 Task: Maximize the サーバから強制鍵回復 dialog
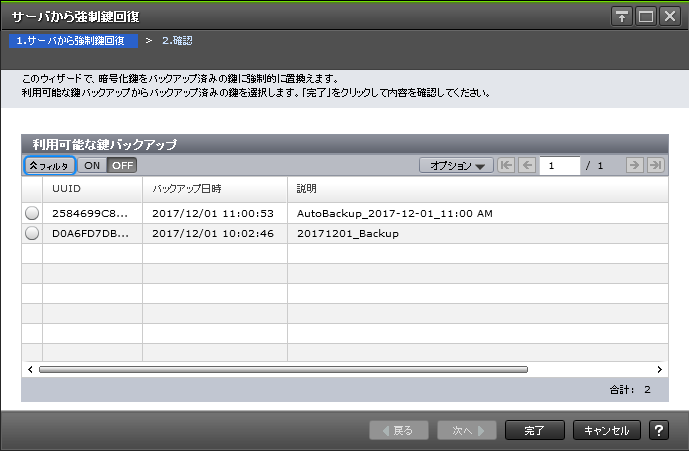pyautogui.click(x=645, y=17)
